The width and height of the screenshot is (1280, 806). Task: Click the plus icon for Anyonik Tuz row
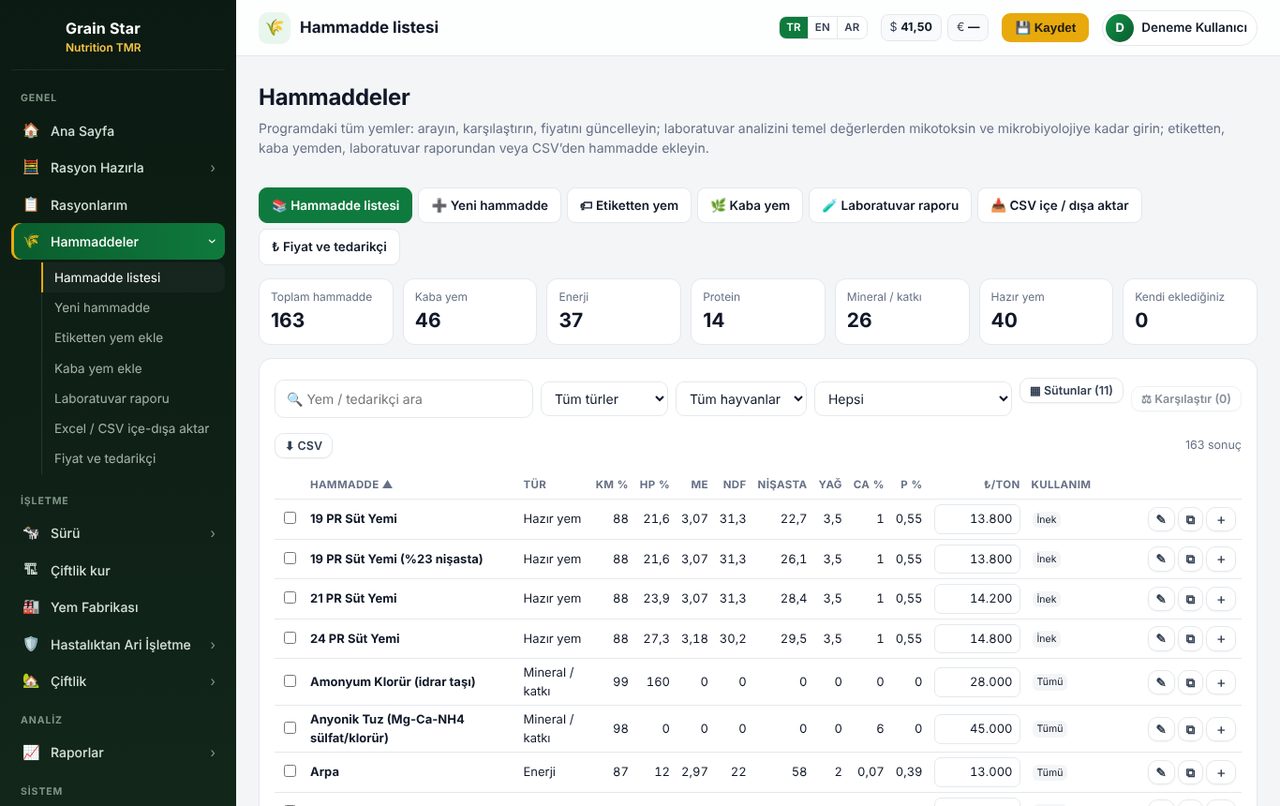[1221, 729]
